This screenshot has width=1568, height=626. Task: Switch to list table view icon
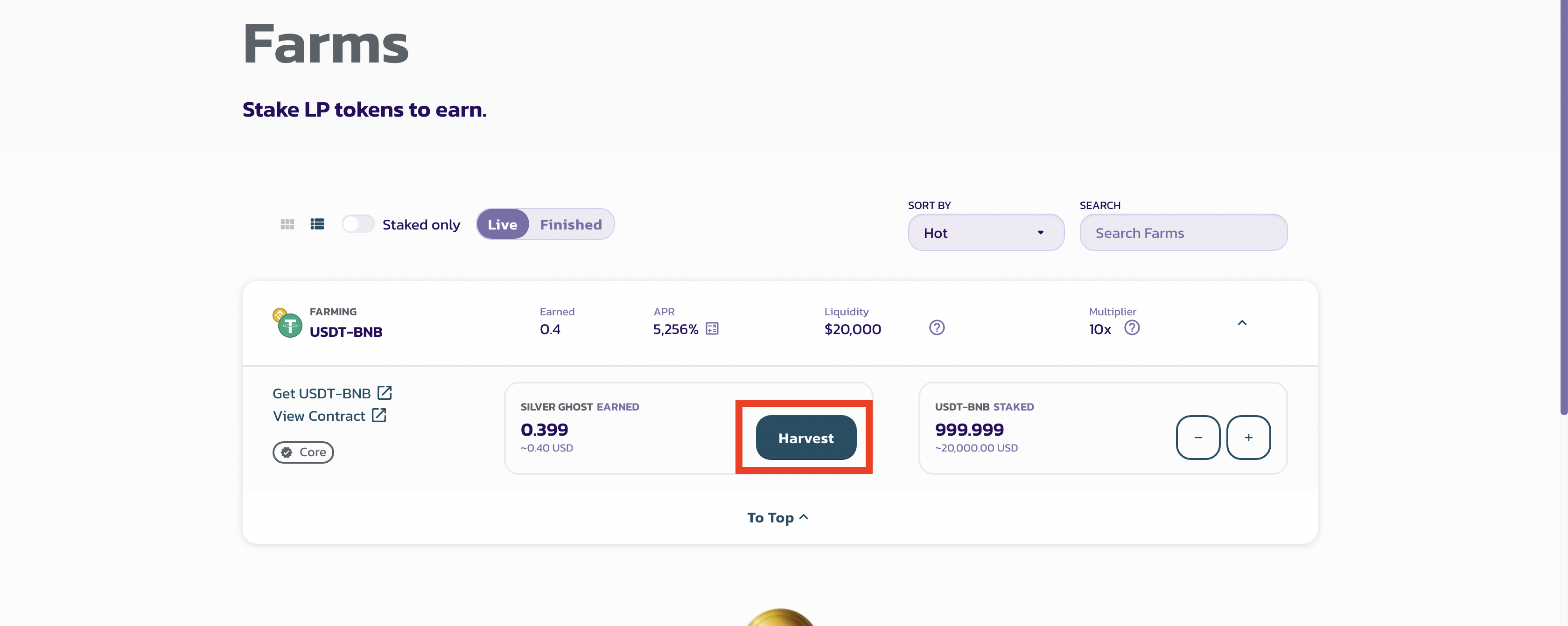(x=317, y=224)
